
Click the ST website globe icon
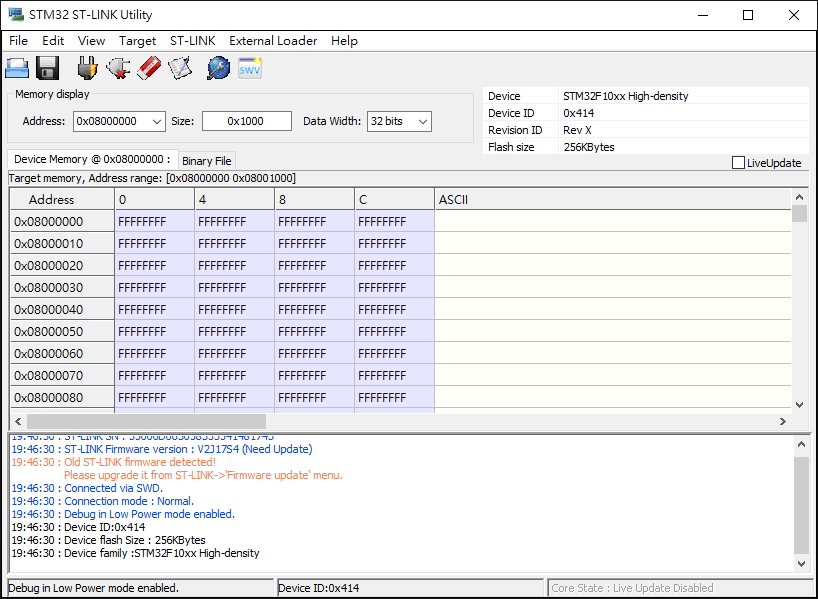(218, 68)
